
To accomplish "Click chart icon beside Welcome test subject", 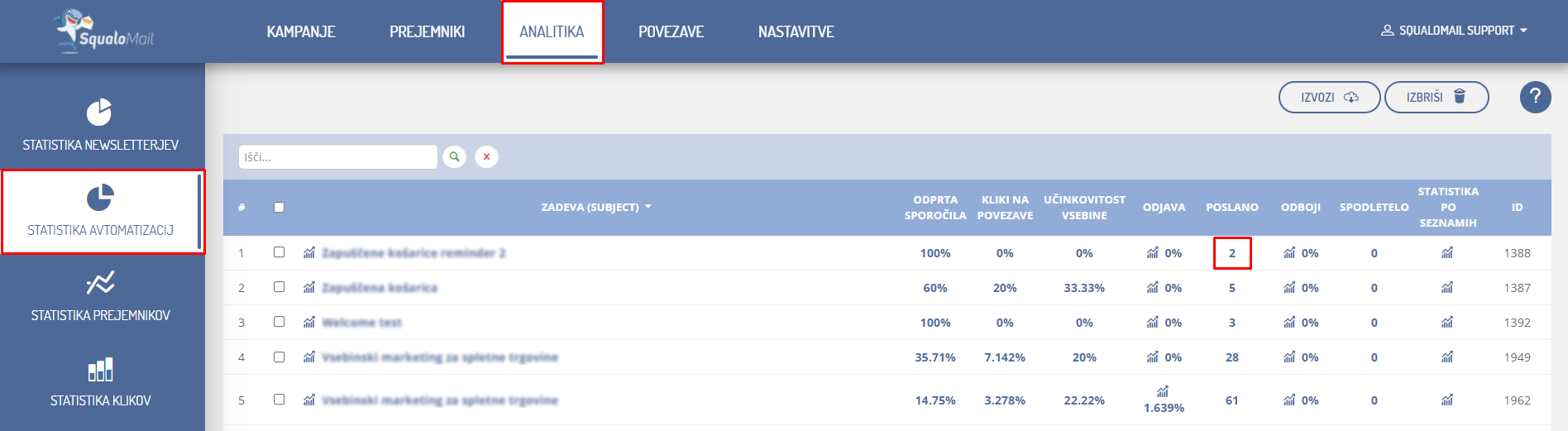I will [x=309, y=323].
